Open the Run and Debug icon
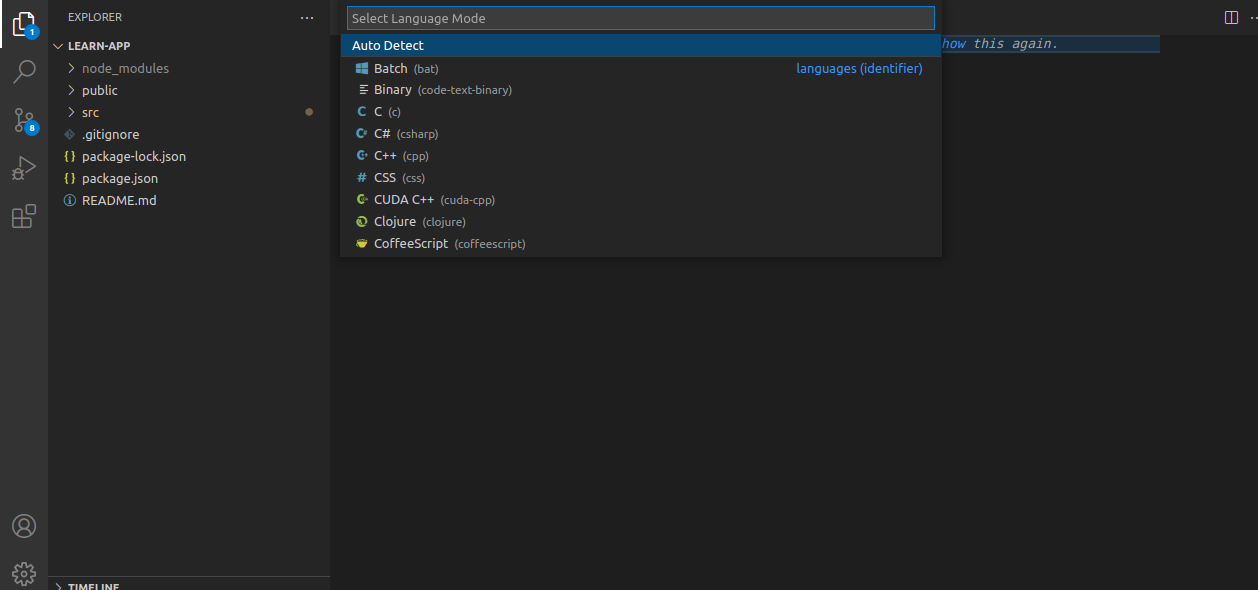The width and height of the screenshot is (1258, 590). click(23, 168)
